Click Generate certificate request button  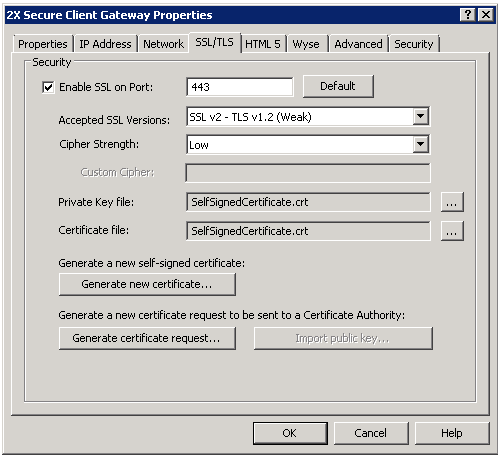click(147, 338)
